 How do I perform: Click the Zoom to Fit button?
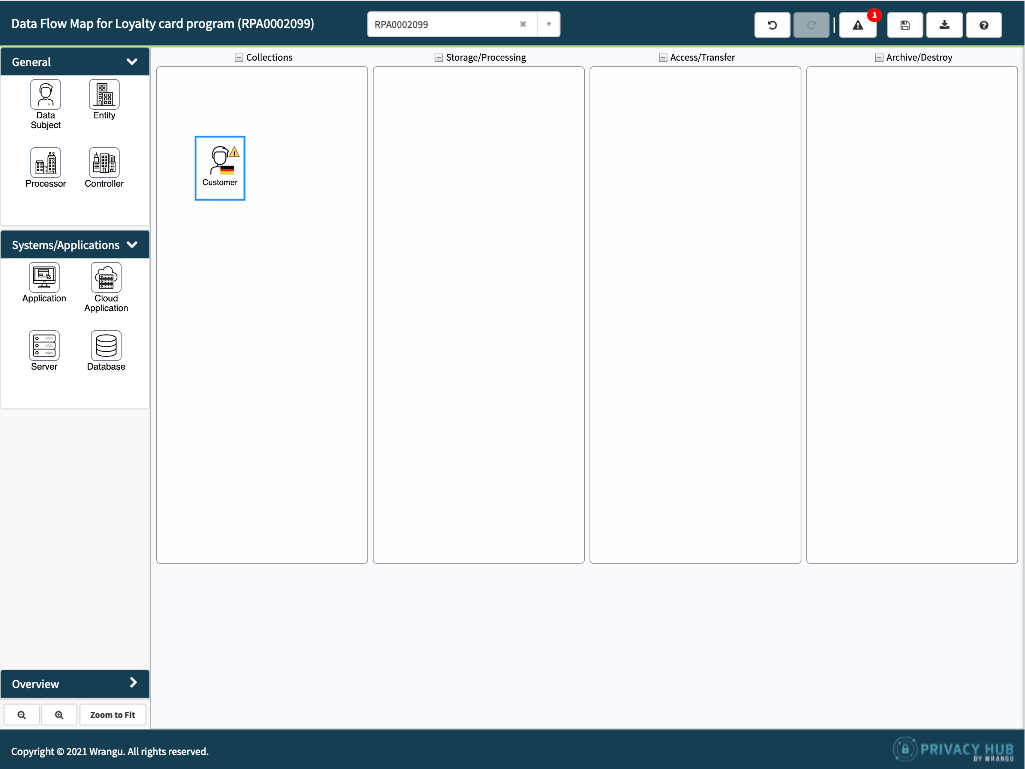[x=112, y=715]
